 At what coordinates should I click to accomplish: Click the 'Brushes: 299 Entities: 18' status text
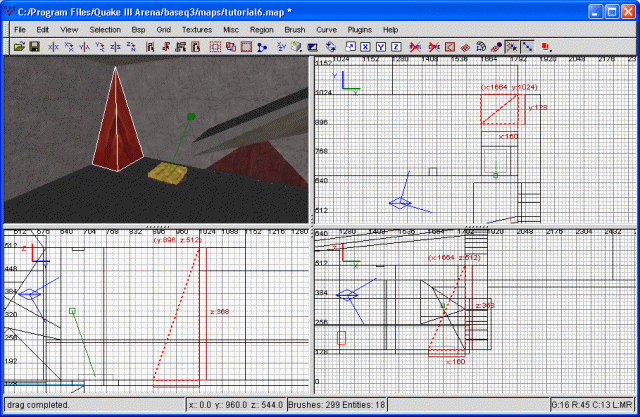click(337, 405)
